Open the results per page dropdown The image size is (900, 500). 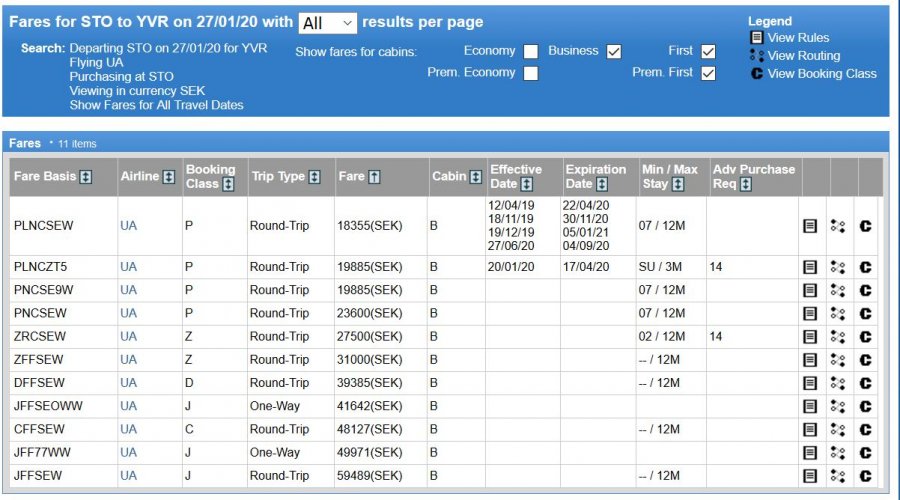click(x=327, y=22)
